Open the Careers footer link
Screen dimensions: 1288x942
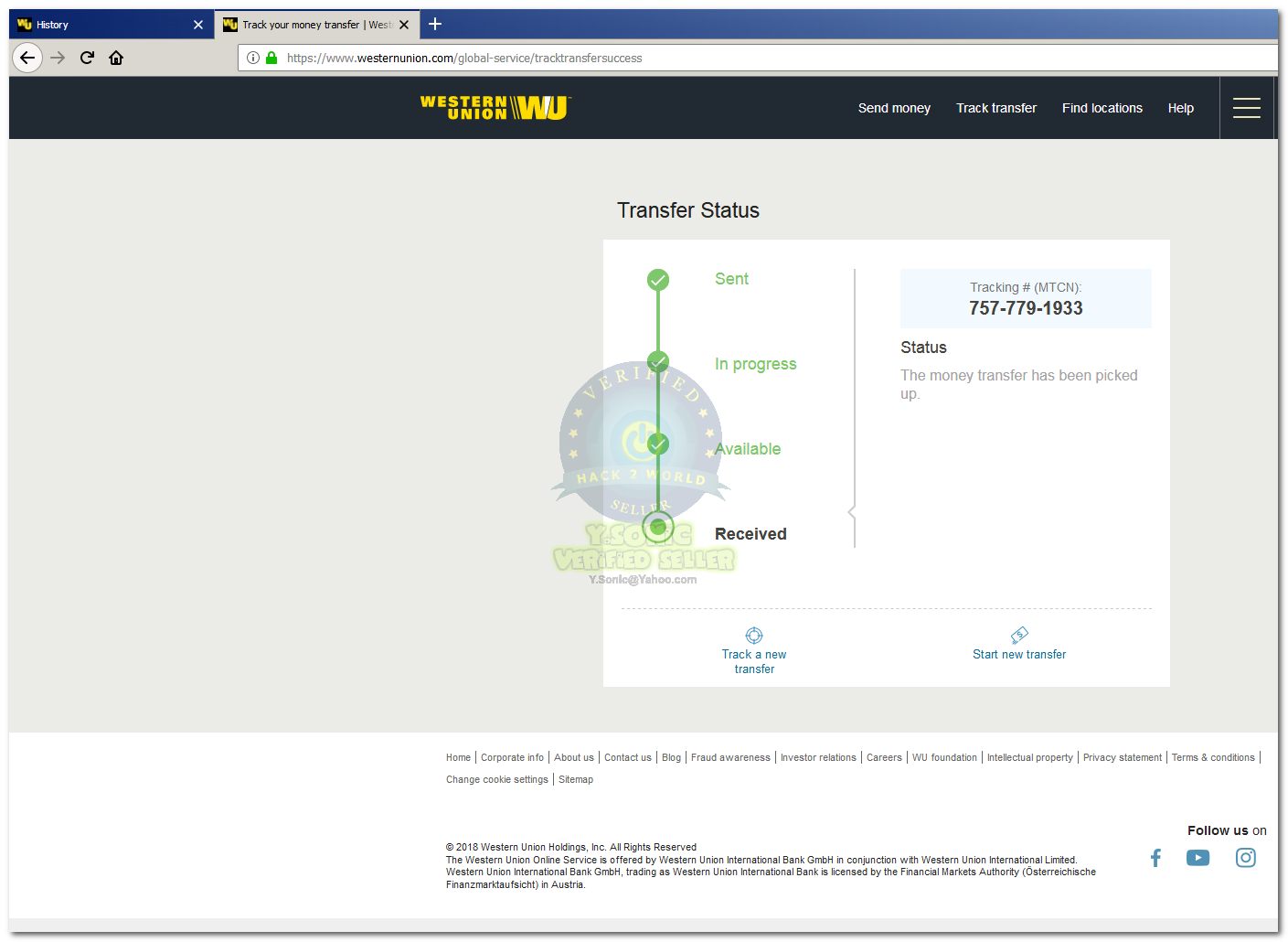[x=884, y=757]
